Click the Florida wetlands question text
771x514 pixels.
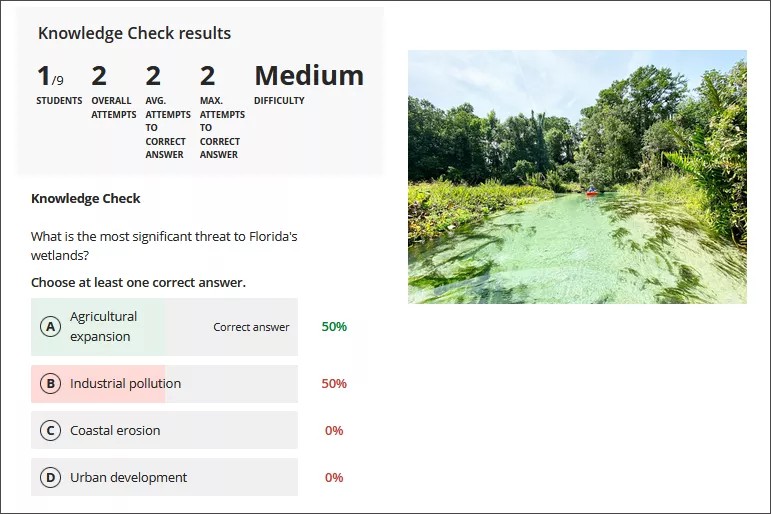164,246
